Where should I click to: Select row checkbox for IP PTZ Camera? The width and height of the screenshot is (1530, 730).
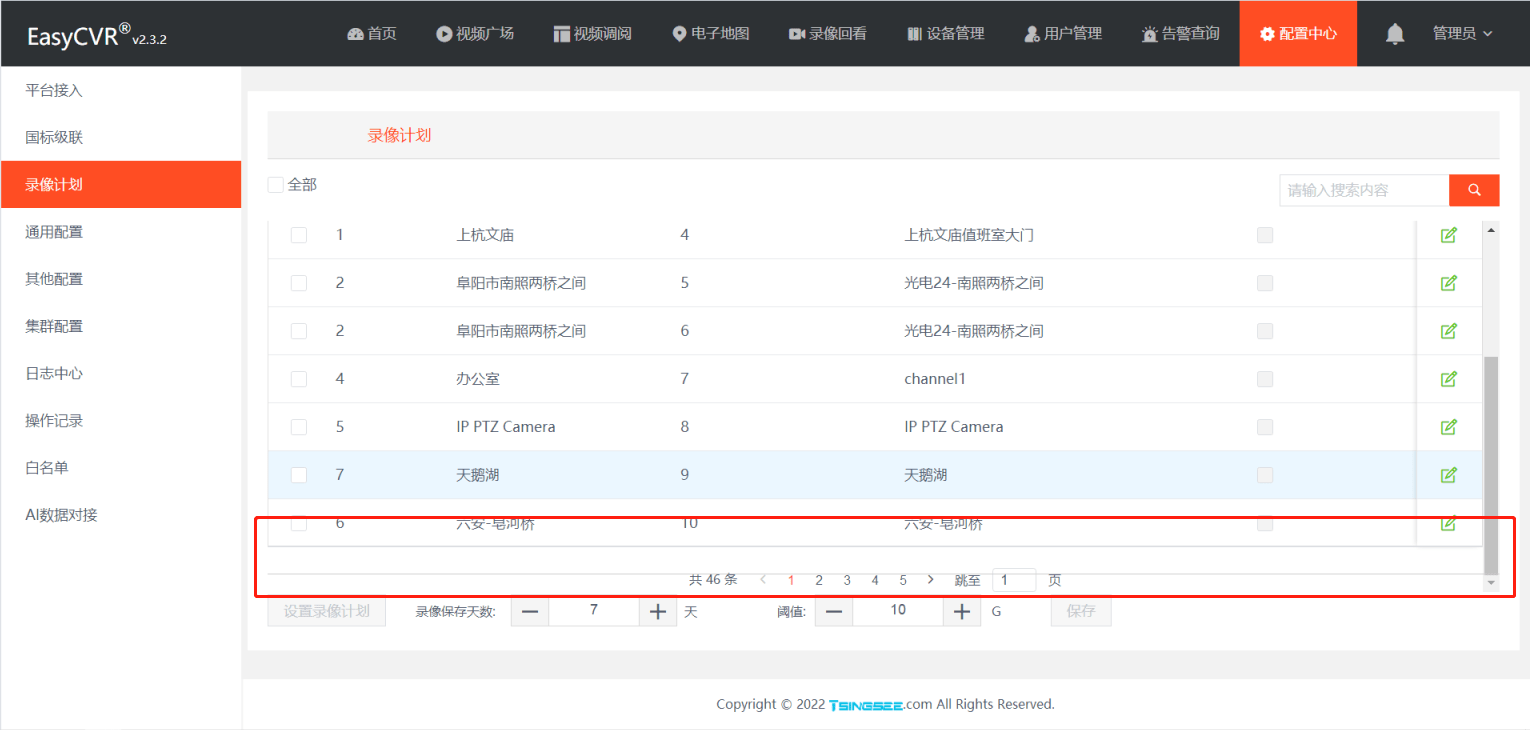point(299,427)
